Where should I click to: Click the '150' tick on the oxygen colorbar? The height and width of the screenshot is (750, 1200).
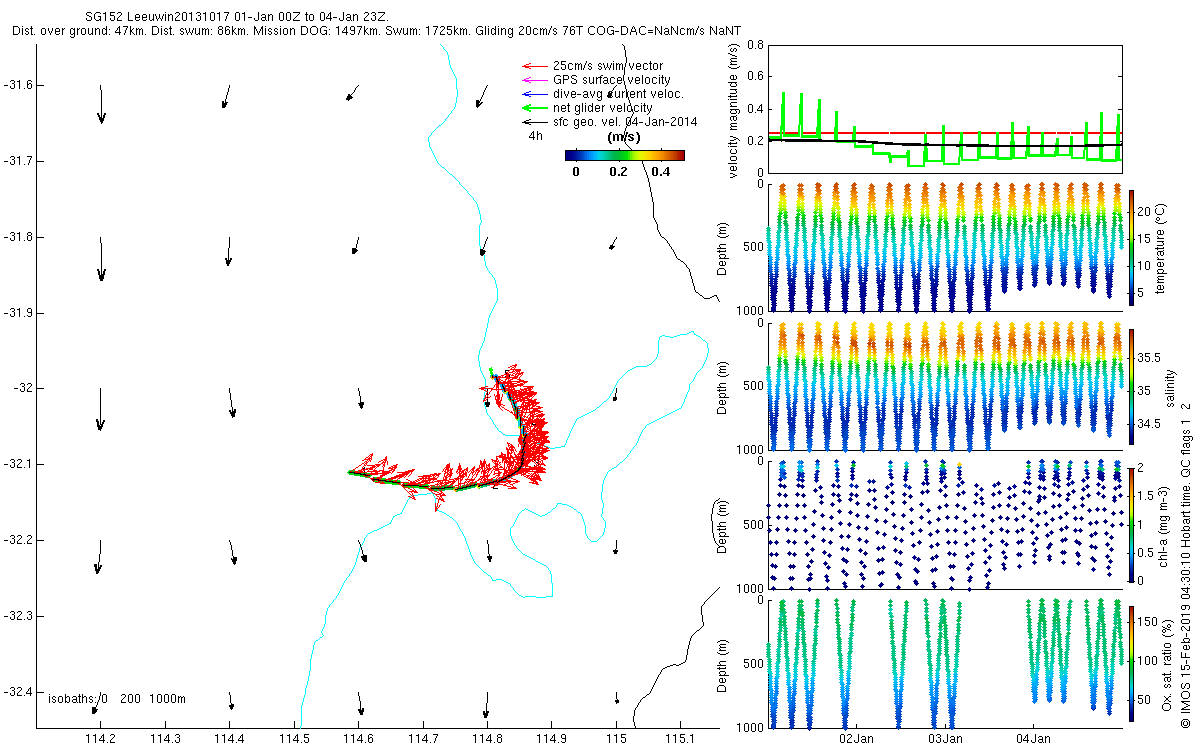(1148, 622)
